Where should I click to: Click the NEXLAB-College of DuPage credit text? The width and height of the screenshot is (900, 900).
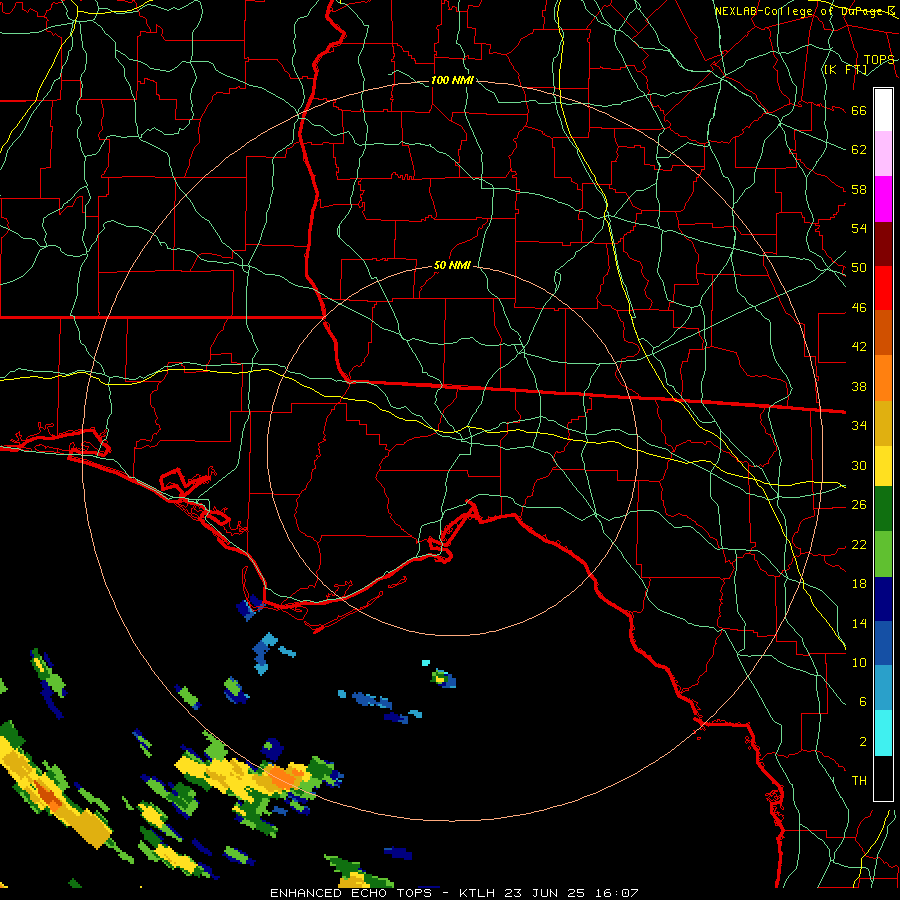tap(805, 11)
